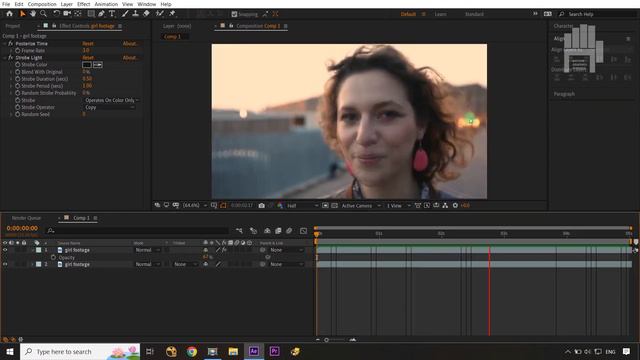
Task: Open the Effect menu
Action: tap(84, 4)
